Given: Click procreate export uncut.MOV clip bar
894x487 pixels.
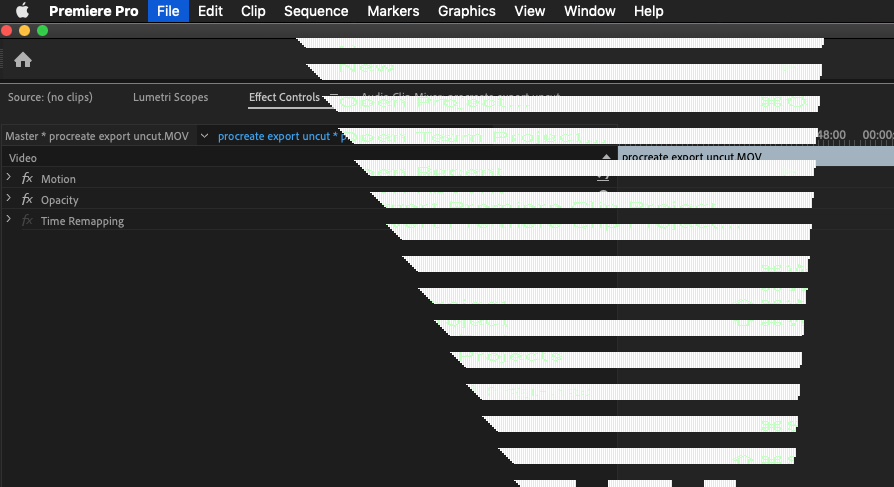Looking at the screenshot, I should [756, 156].
